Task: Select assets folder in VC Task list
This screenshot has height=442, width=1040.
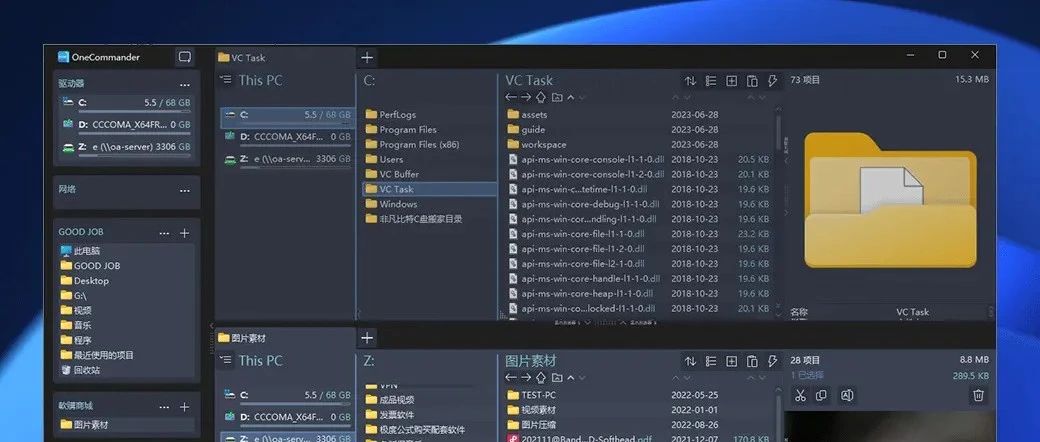Action: point(527,115)
